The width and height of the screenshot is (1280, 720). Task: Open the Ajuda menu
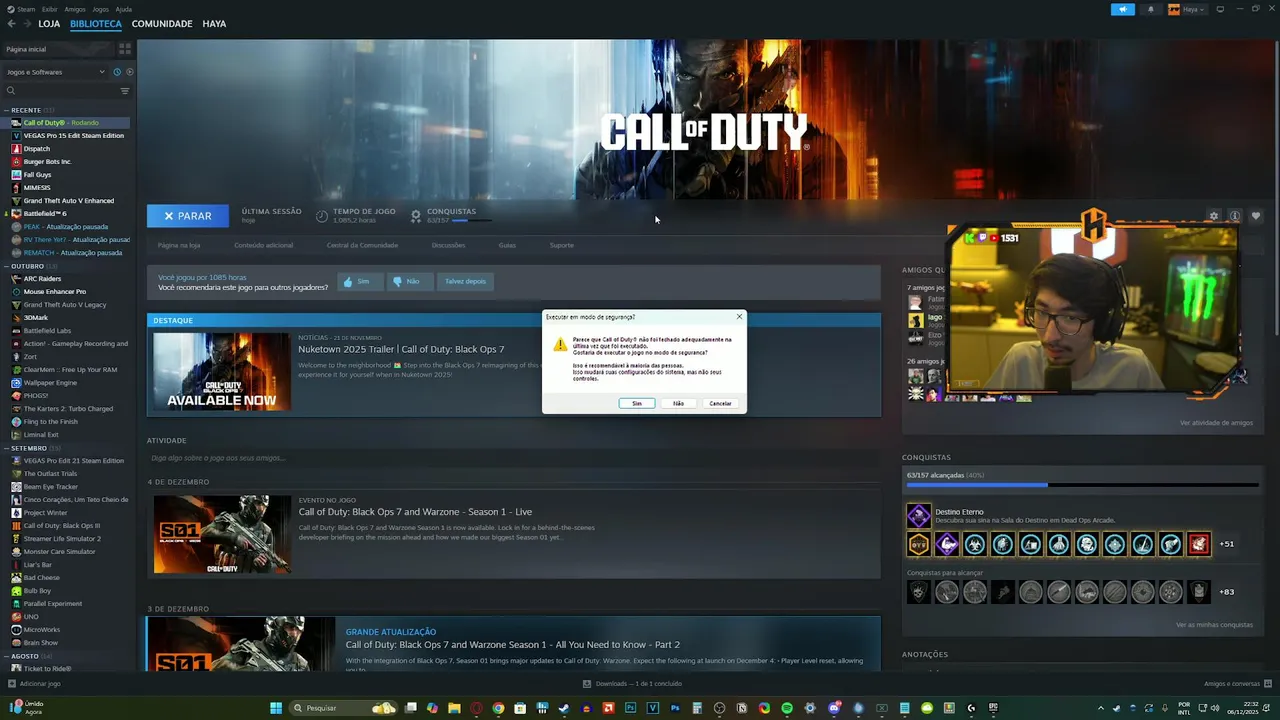coord(124,9)
